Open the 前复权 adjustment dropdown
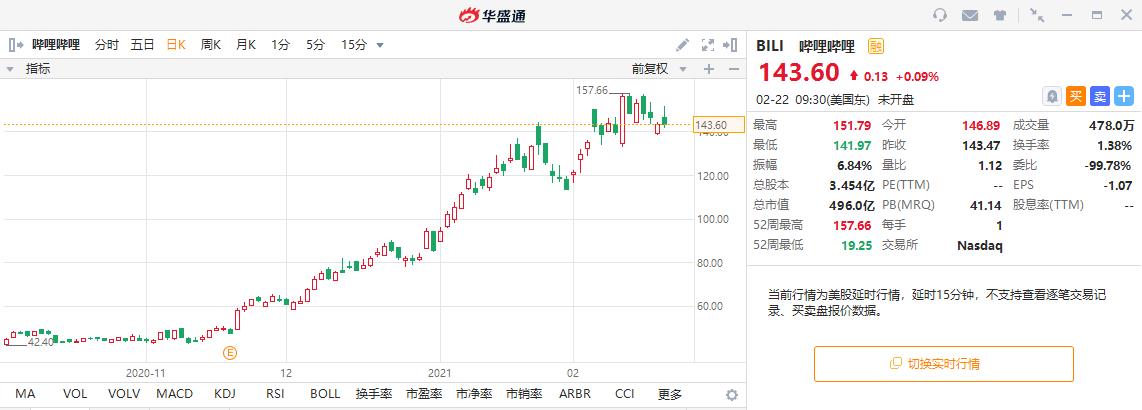The height and width of the screenshot is (410, 1142). click(656, 69)
